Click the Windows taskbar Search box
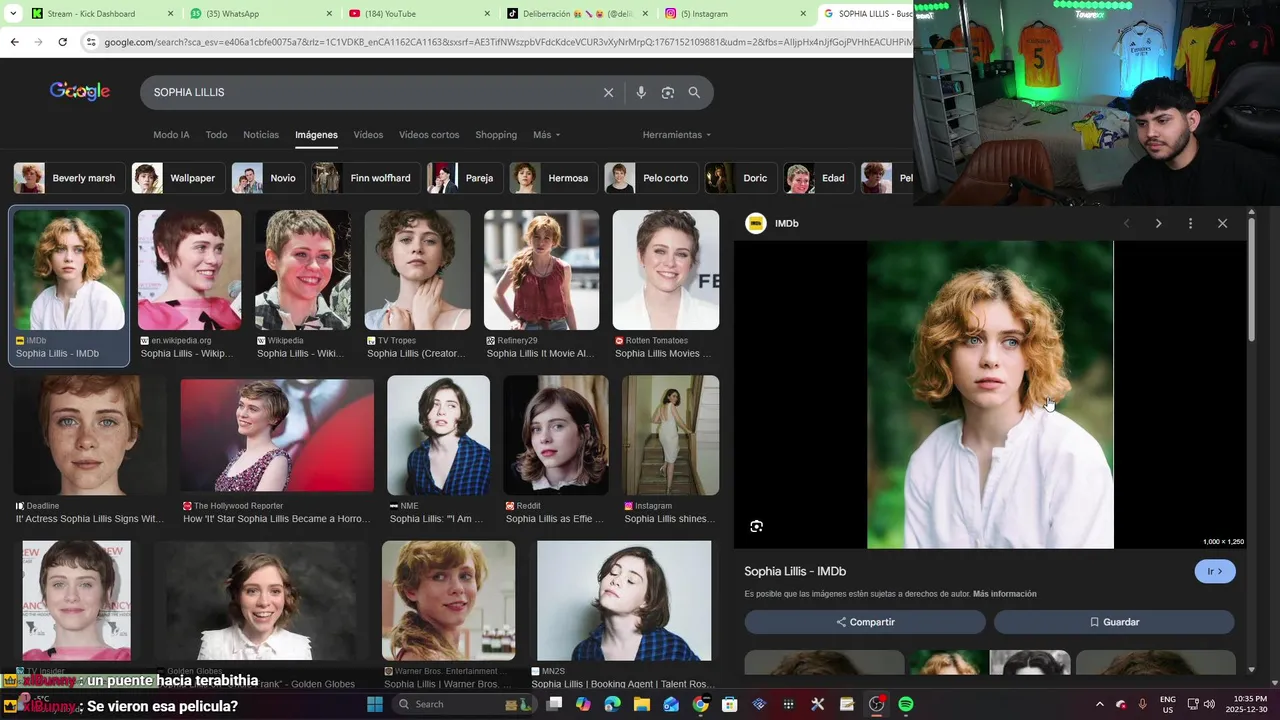The image size is (1280, 720). [465, 704]
